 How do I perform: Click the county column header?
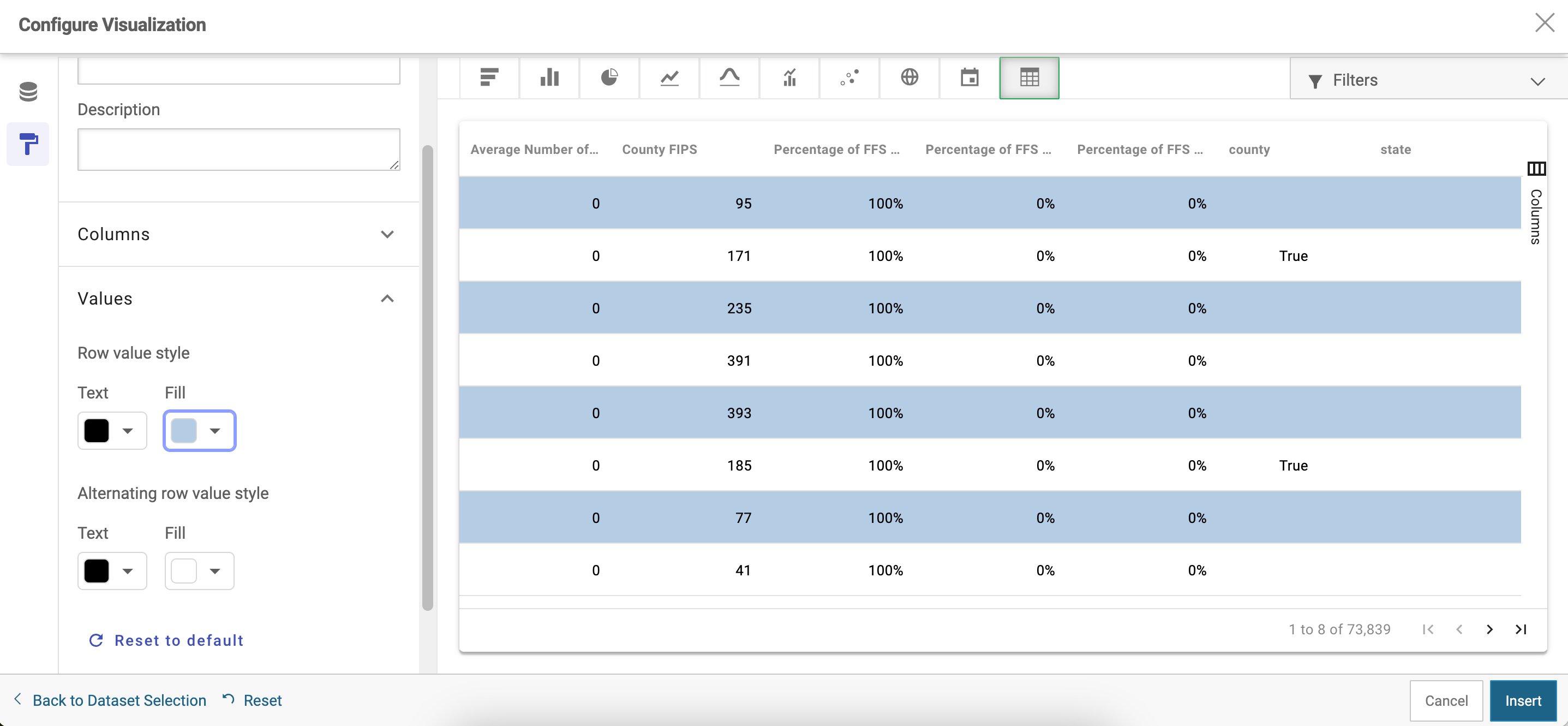[1249, 149]
